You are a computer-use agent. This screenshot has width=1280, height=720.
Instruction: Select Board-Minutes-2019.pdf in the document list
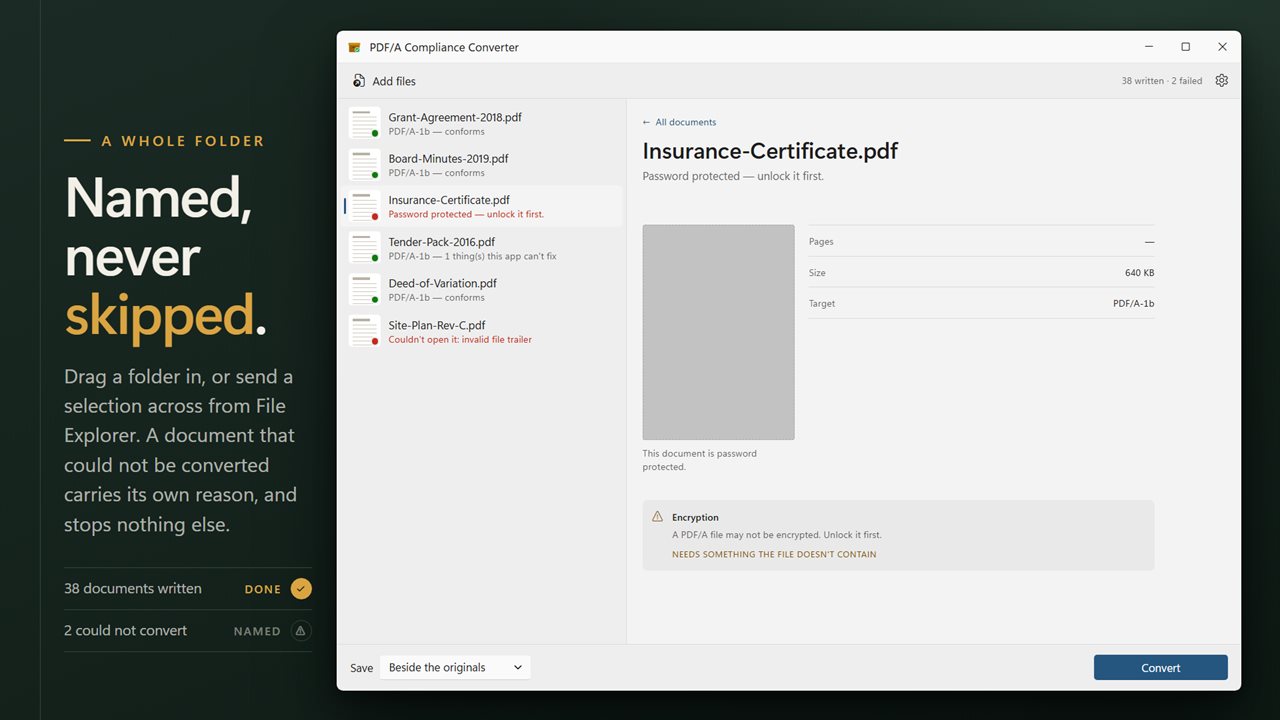(482, 165)
